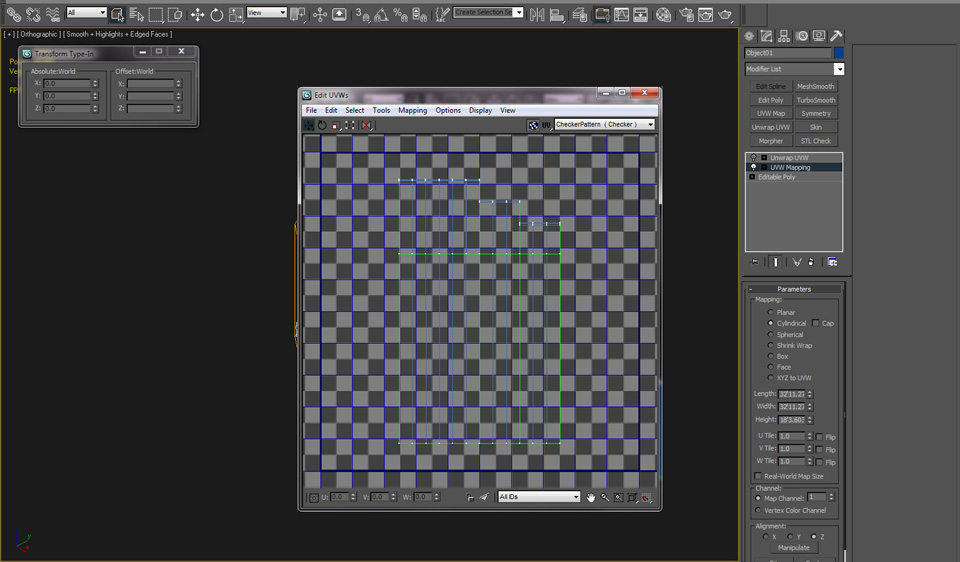
Task: Toggle the lightbulb for Unwrap UVW modifier
Action: pos(753,158)
